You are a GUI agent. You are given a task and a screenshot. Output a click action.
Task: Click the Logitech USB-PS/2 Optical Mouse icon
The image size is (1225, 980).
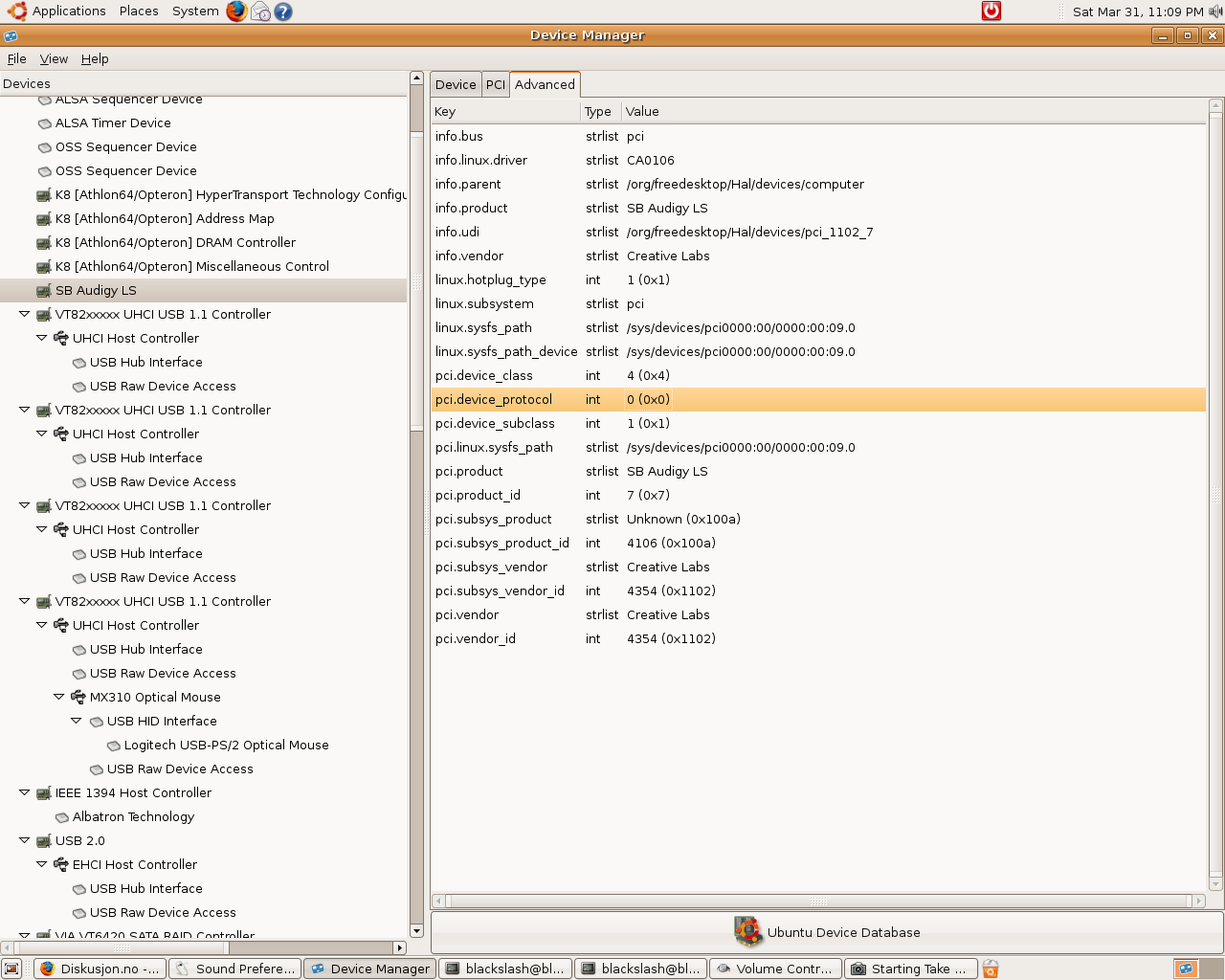coord(113,745)
